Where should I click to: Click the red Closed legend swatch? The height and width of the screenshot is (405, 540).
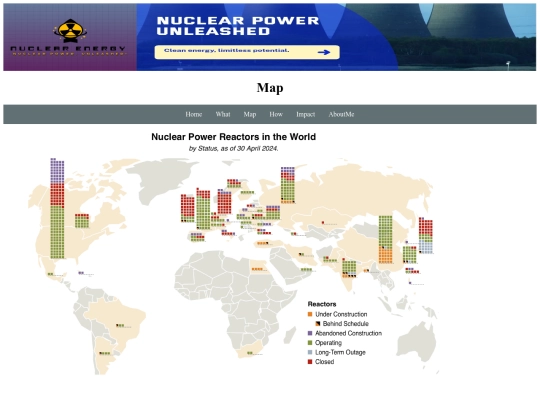point(310,362)
